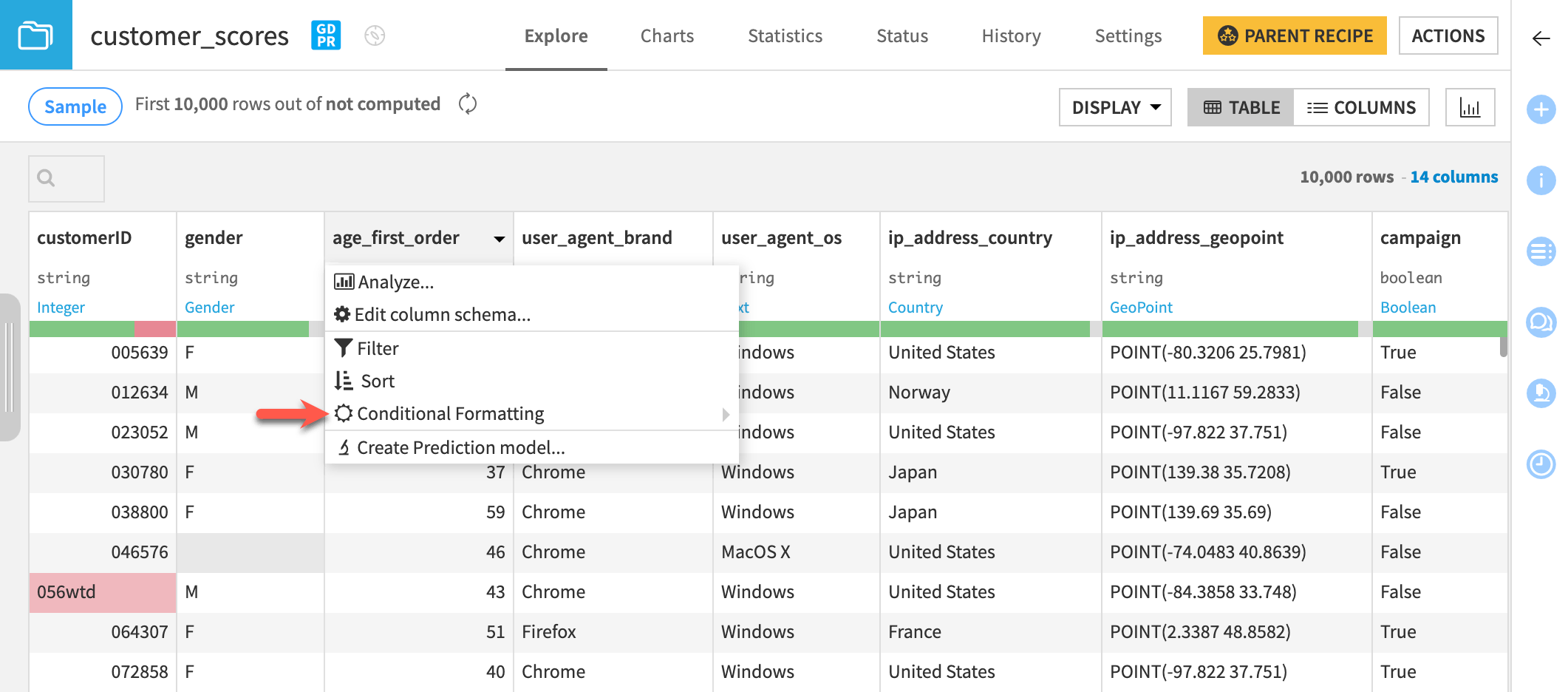Click user_agent_brand column header
The width and height of the screenshot is (1568, 692).
click(597, 238)
